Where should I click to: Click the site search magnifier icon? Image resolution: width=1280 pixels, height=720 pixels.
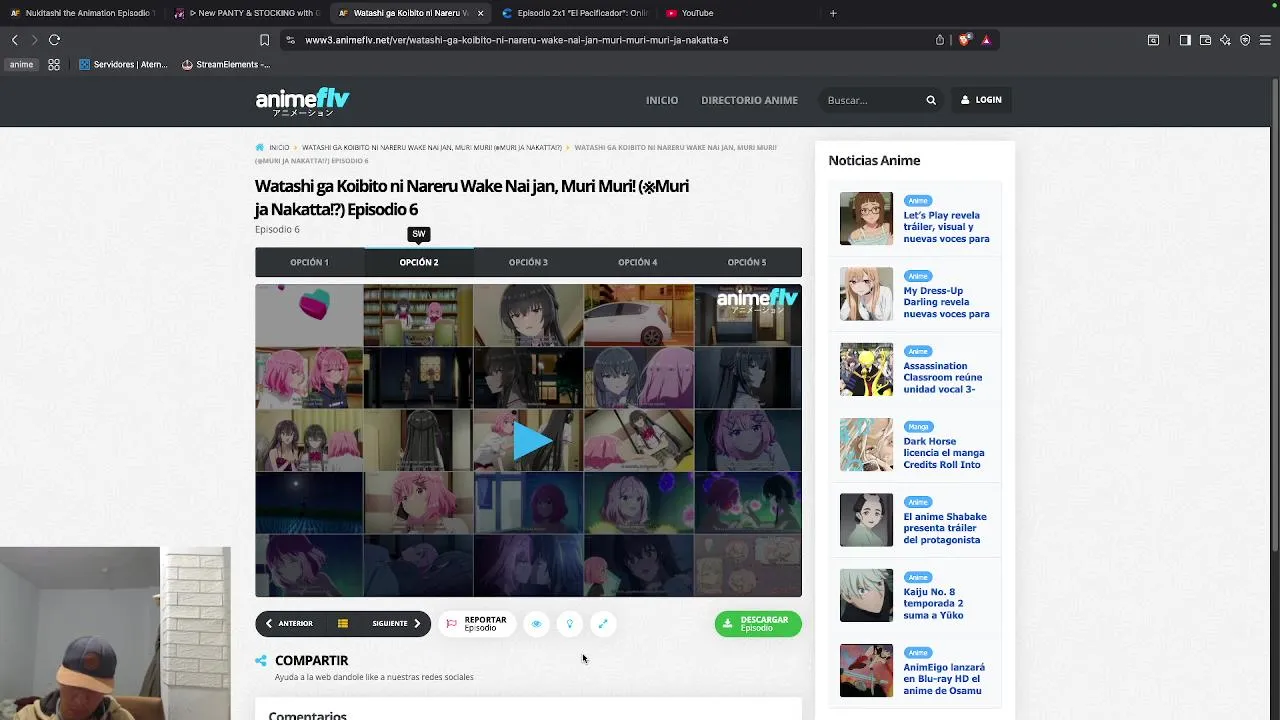pyautogui.click(x=931, y=100)
